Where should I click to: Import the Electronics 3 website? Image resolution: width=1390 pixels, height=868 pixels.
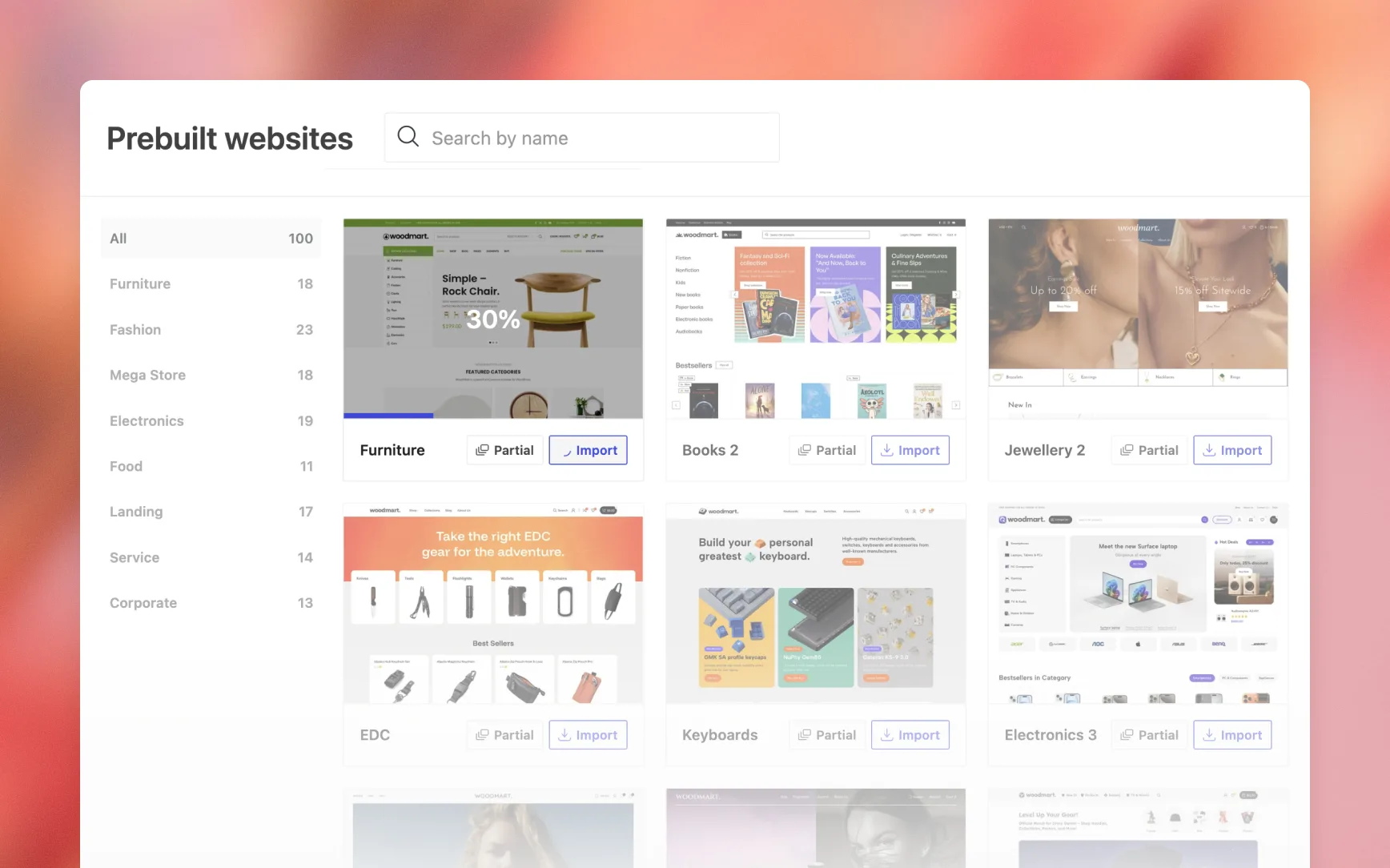coord(1232,735)
